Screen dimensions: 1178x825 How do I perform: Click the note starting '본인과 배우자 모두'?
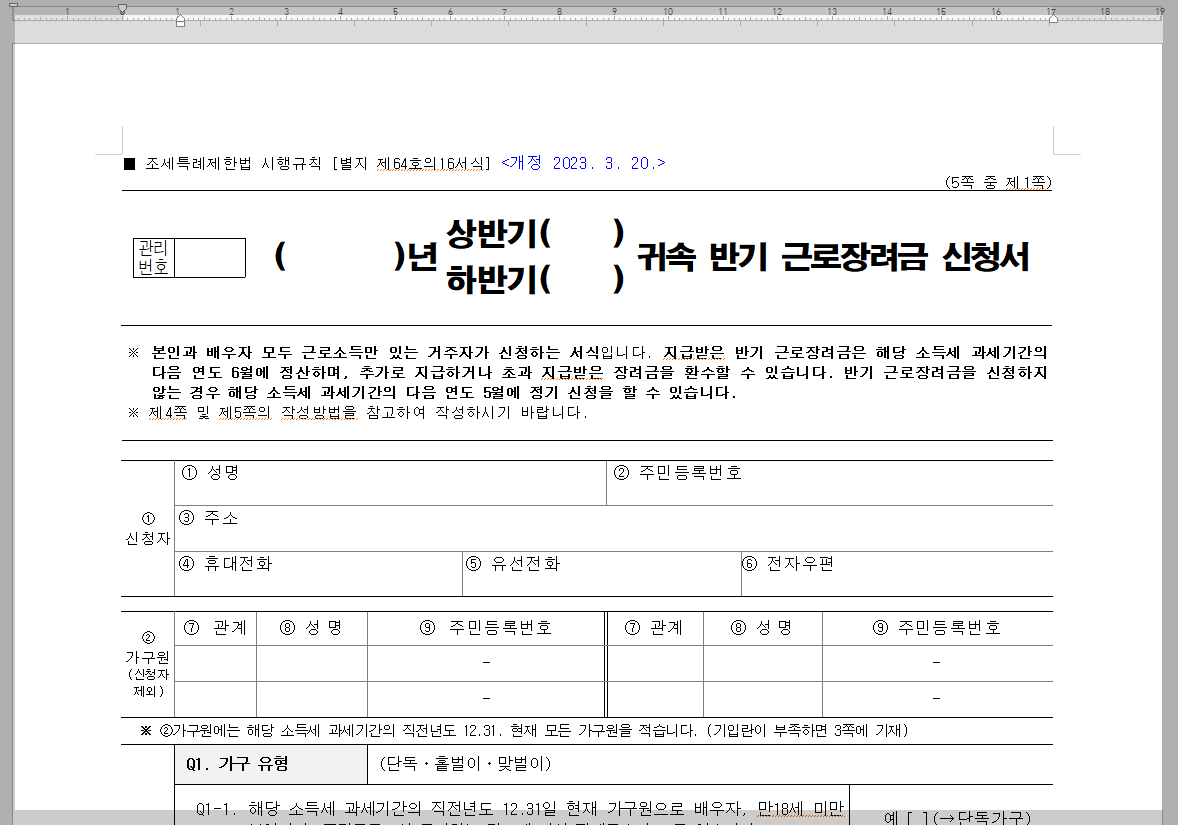(599, 372)
